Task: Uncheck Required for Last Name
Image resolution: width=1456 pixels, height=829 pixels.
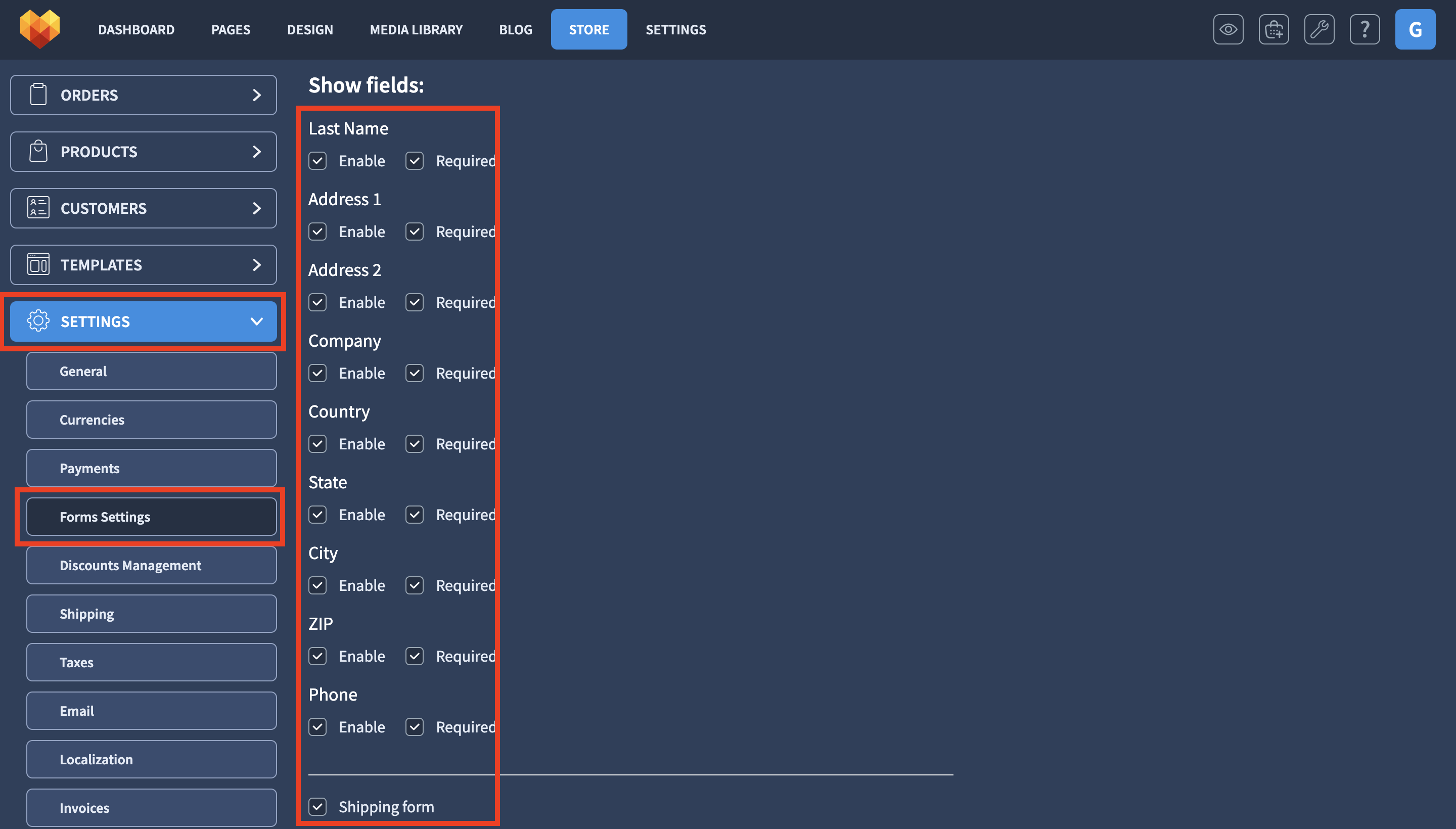Action: tap(415, 161)
